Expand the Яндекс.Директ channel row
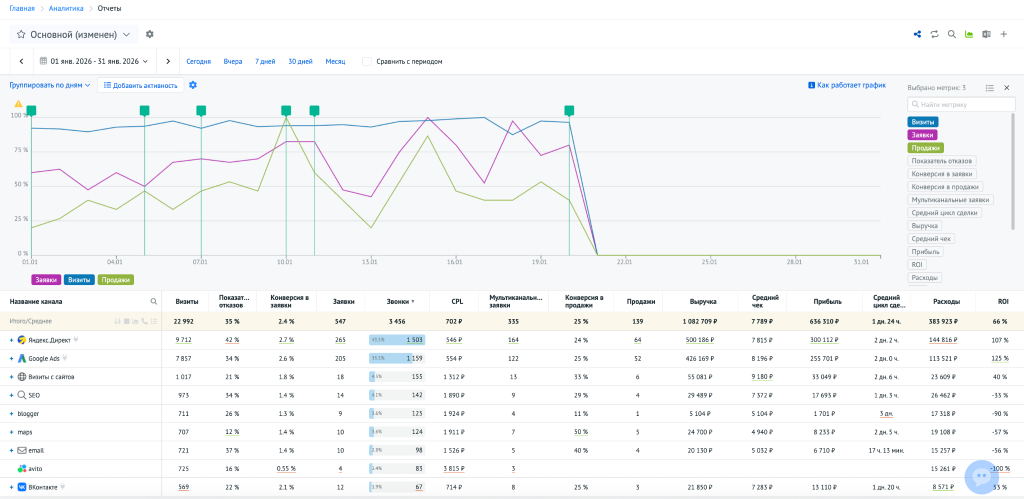This screenshot has height=499, width=1024. 12,340
